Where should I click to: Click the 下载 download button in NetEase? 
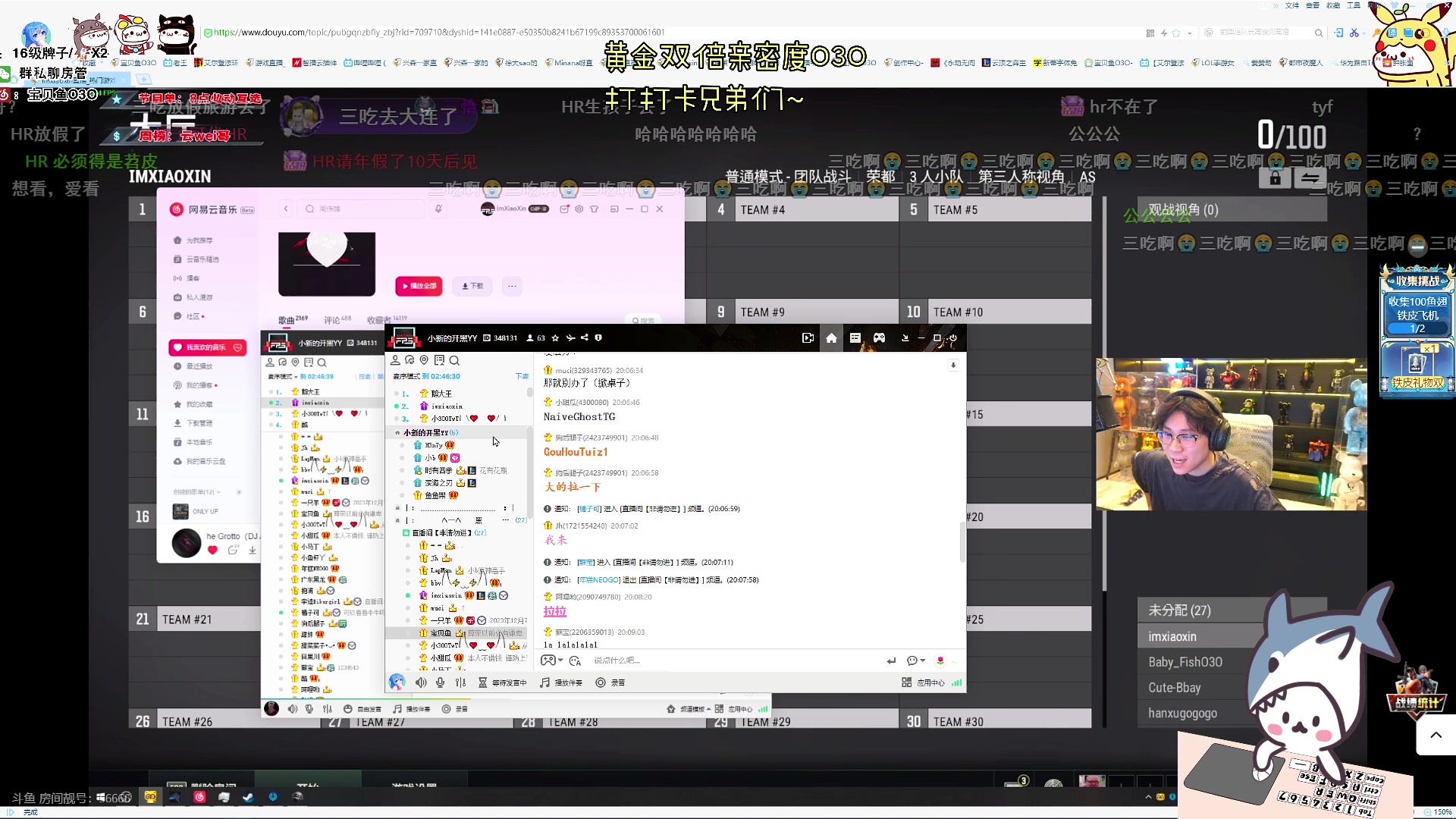tap(472, 286)
